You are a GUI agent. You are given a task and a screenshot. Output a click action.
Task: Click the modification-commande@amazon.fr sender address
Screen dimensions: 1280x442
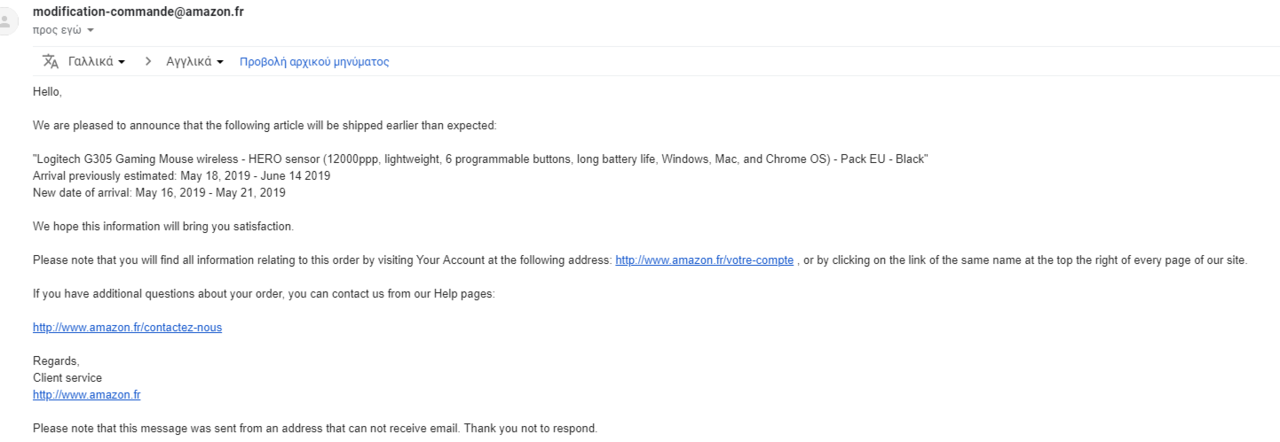tap(138, 12)
